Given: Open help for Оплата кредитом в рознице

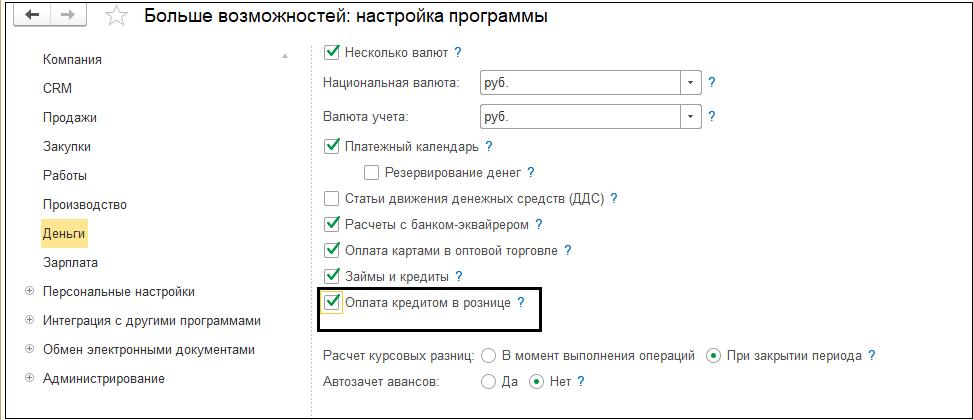Looking at the screenshot, I should click(x=521, y=302).
